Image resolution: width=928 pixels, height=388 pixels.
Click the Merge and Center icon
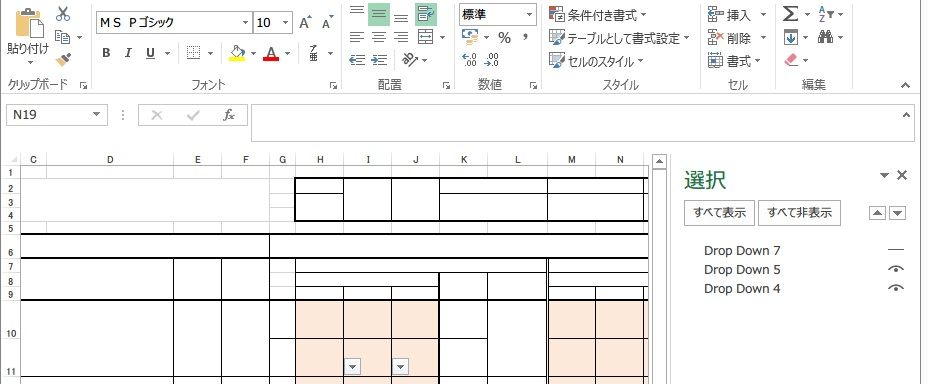pyautogui.click(x=426, y=37)
